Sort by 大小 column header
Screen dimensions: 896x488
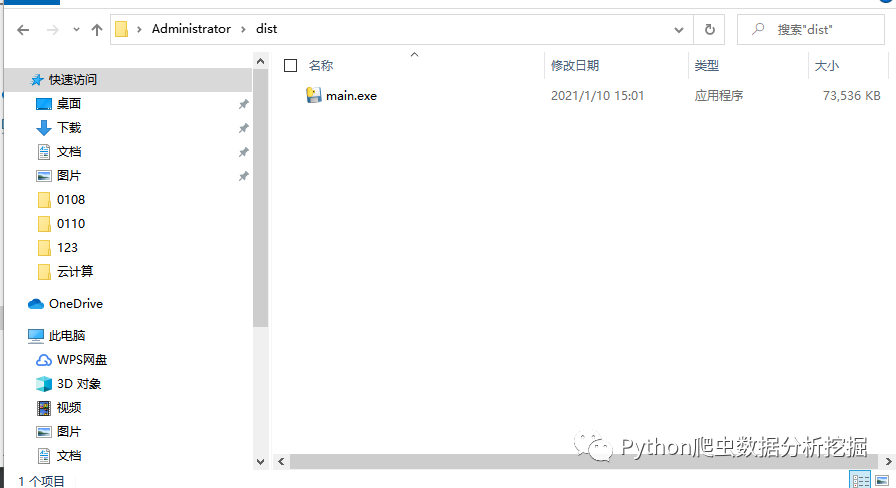pyautogui.click(x=826, y=66)
